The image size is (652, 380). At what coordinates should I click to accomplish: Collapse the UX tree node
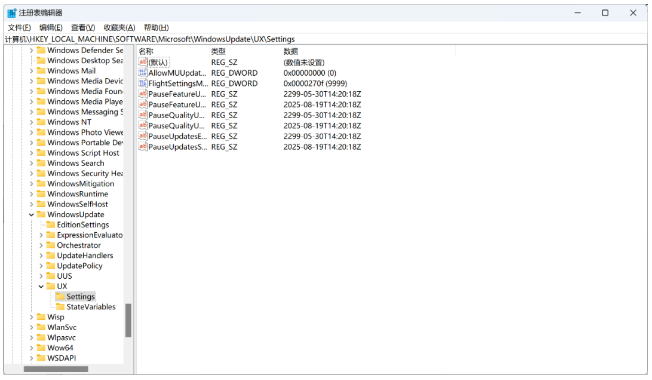pyautogui.click(x=41, y=286)
